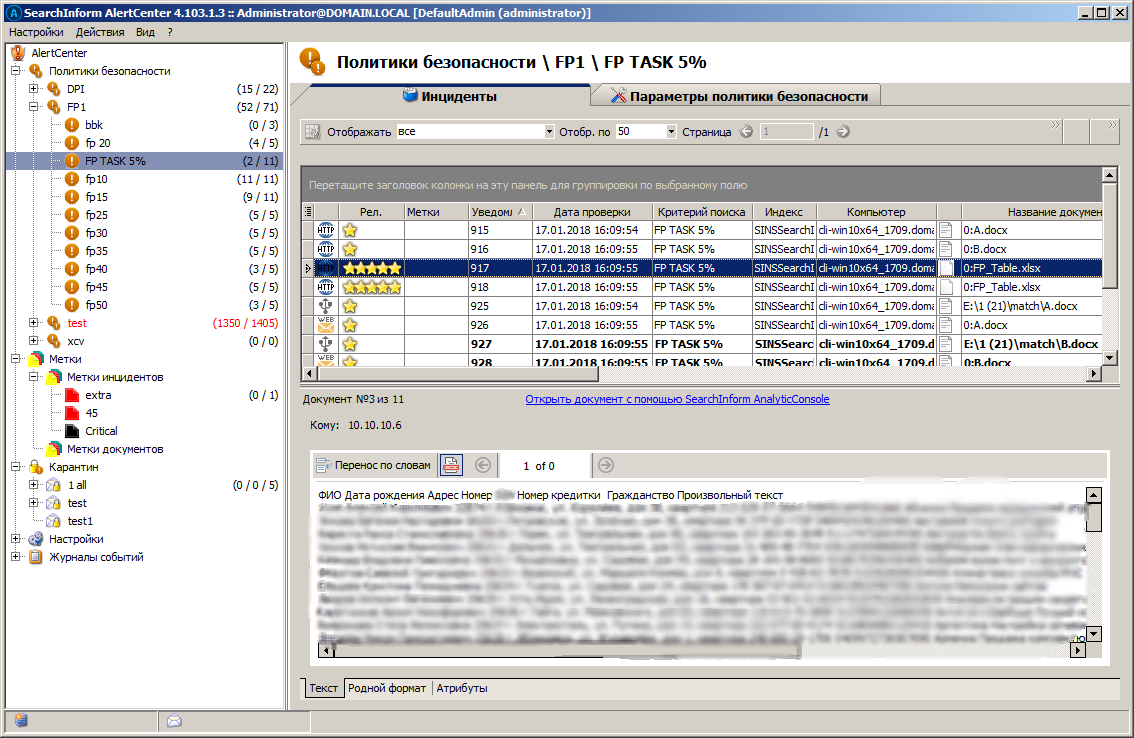
Task: Open the Действия menu
Action: 100,32
